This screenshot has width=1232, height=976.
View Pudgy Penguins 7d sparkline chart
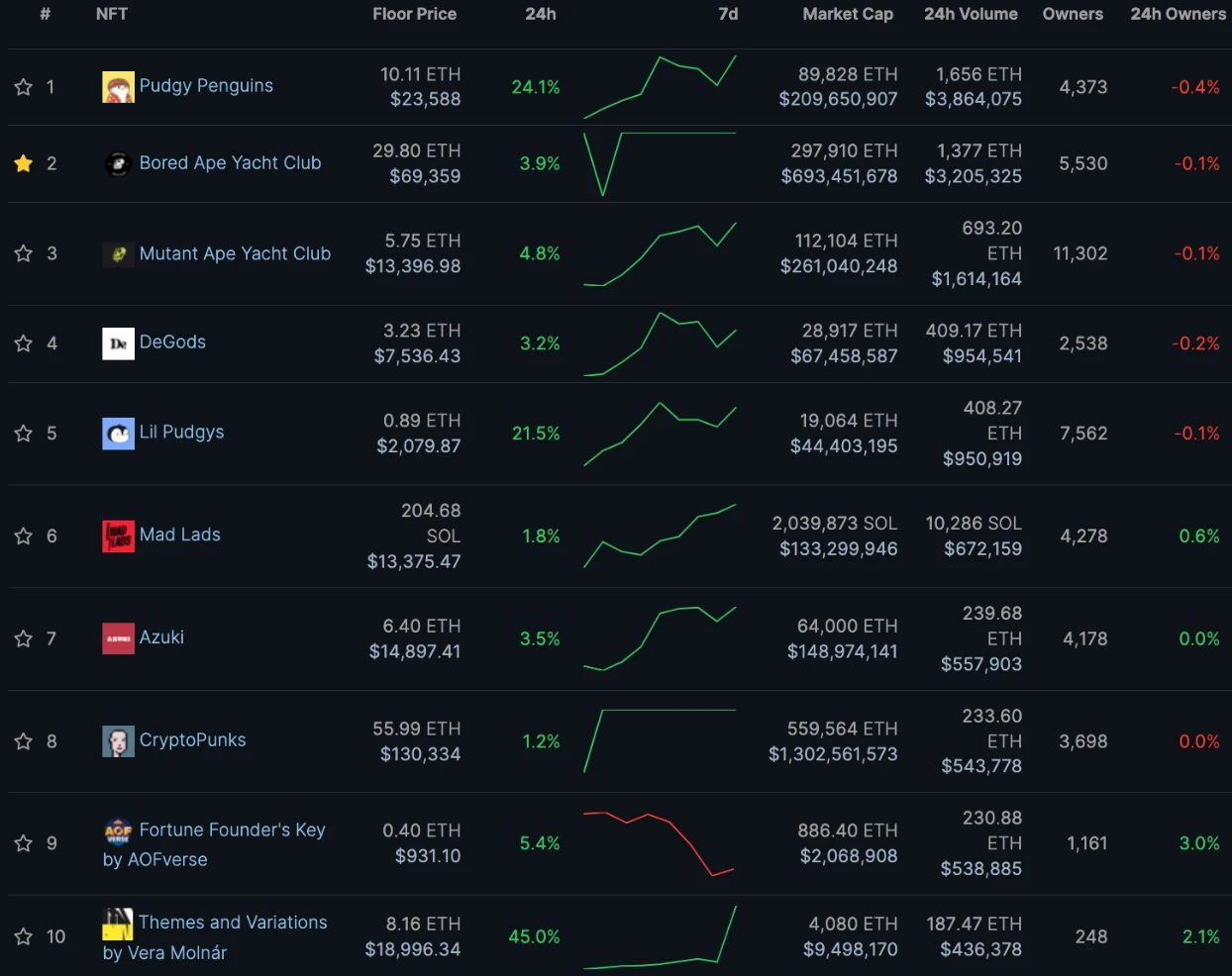point(661,87)
